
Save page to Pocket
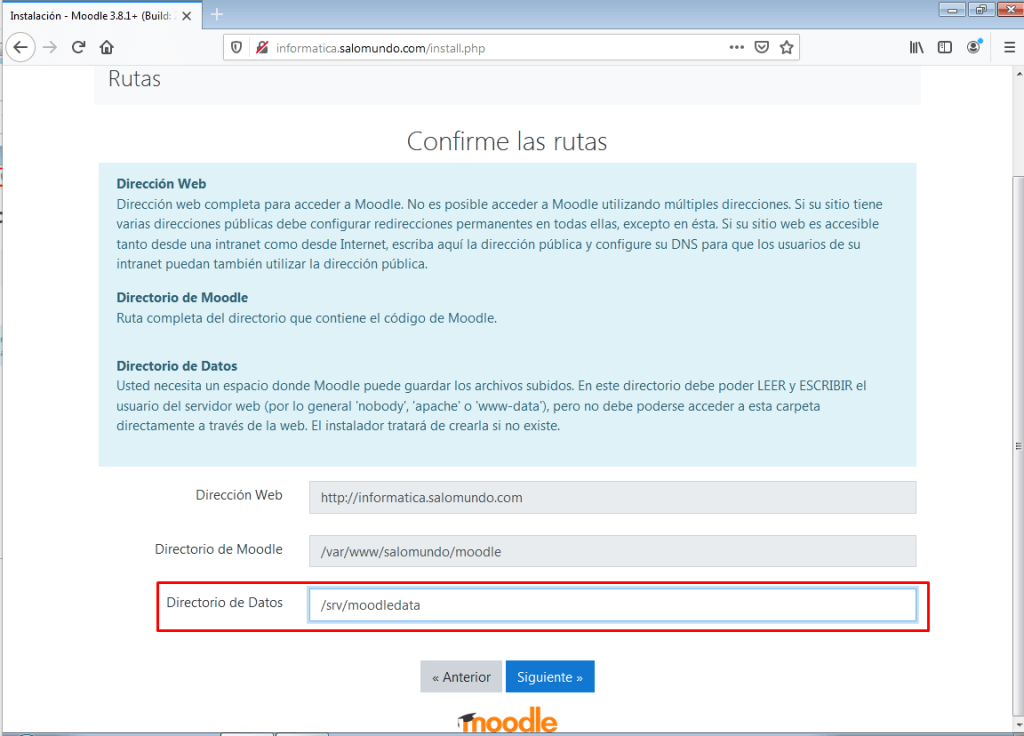[x=762, y=47]
